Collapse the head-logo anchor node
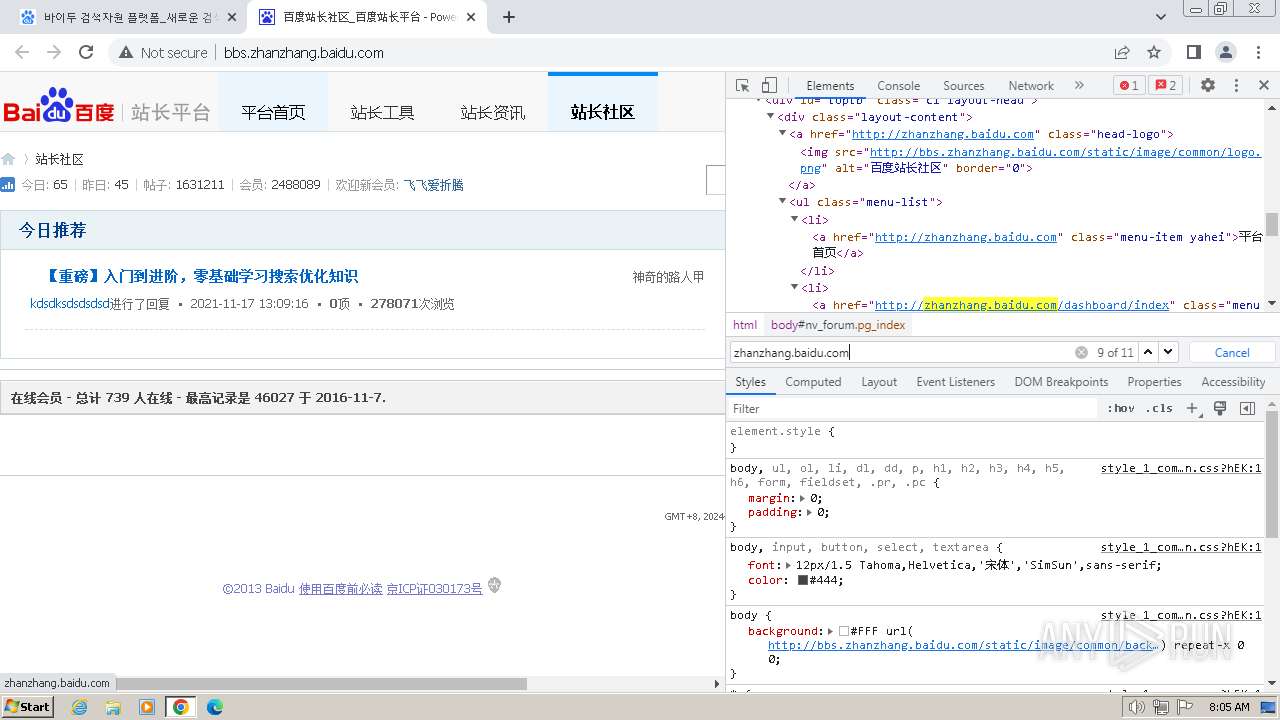This screenshot has height=720, width=1280. click(783, 134)
